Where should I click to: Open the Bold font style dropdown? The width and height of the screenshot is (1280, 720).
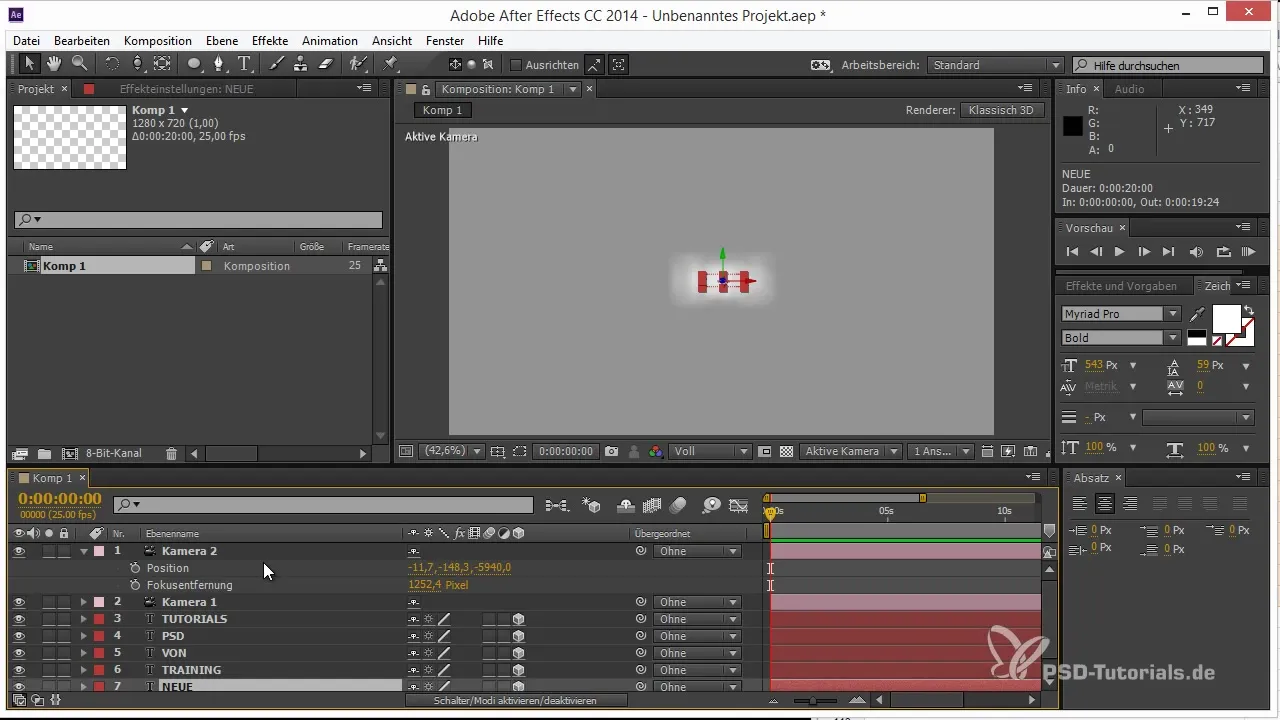point(1121,338)
